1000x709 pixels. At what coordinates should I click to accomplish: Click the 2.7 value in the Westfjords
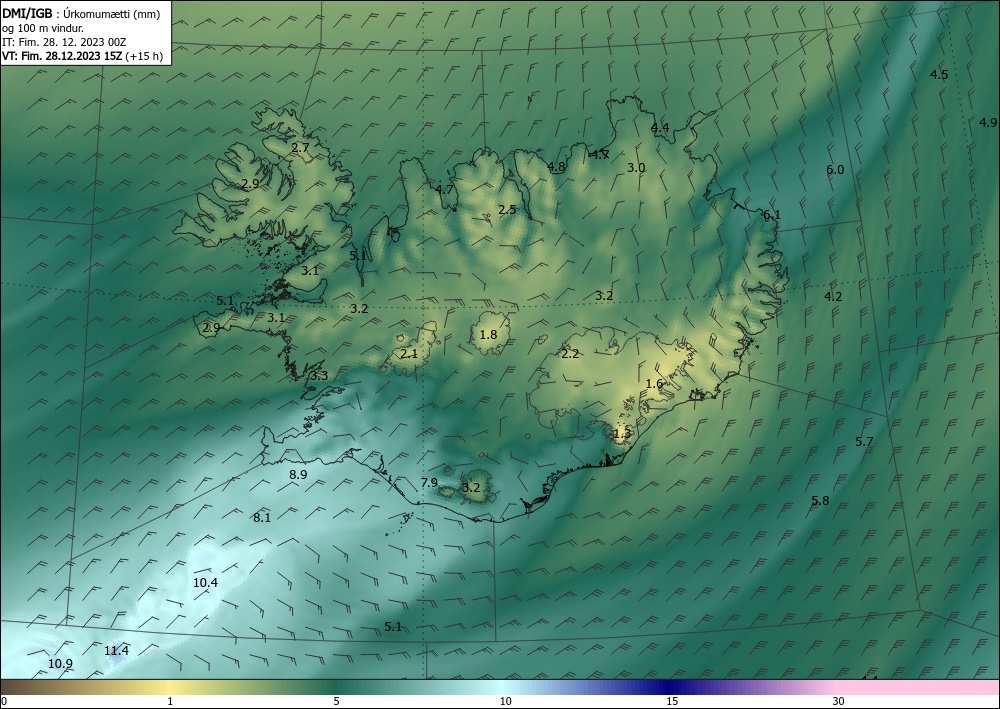(x=300, y=147)
